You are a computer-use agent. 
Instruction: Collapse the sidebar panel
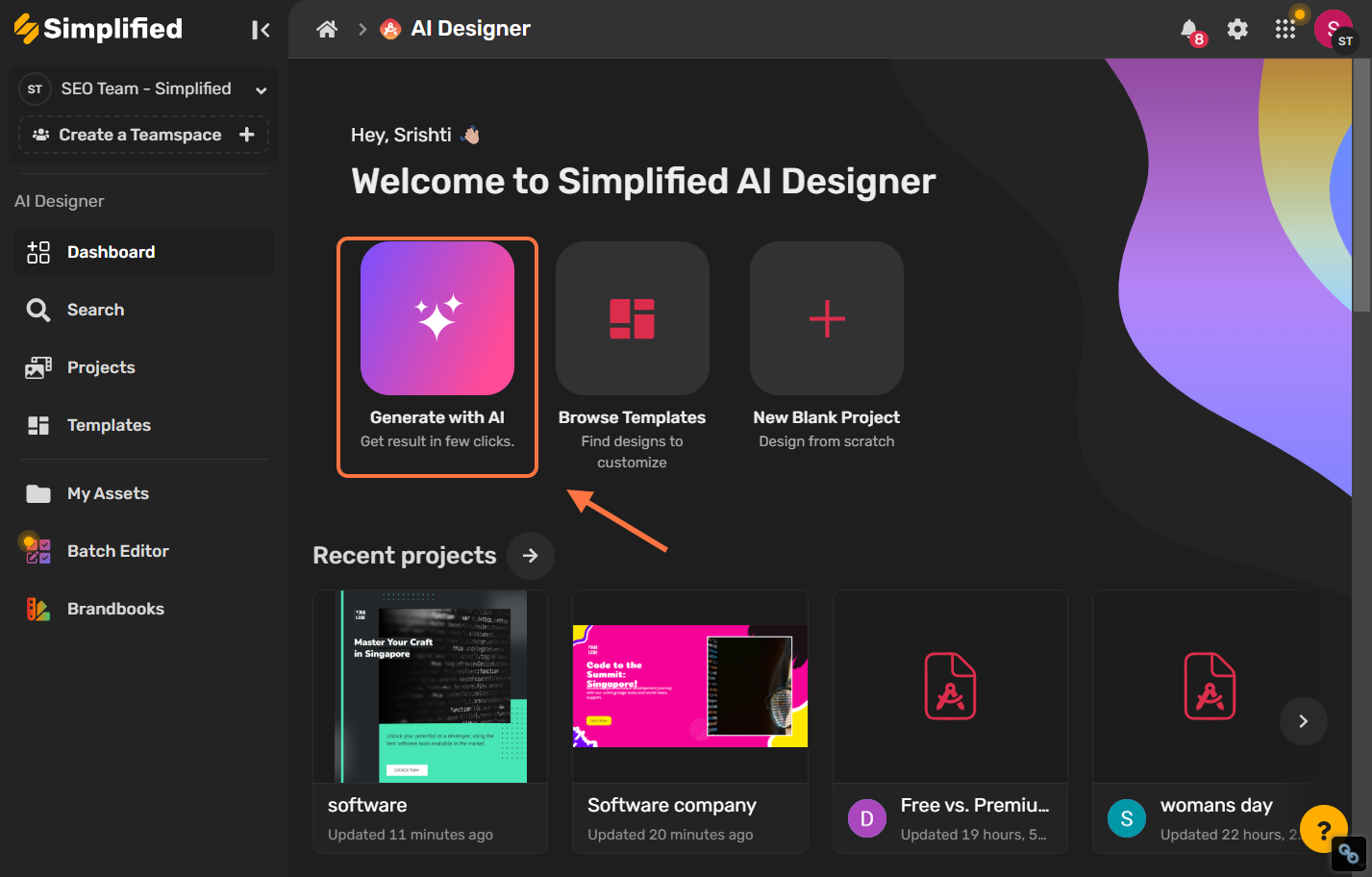pyautogui.click(x=261, y=30)
